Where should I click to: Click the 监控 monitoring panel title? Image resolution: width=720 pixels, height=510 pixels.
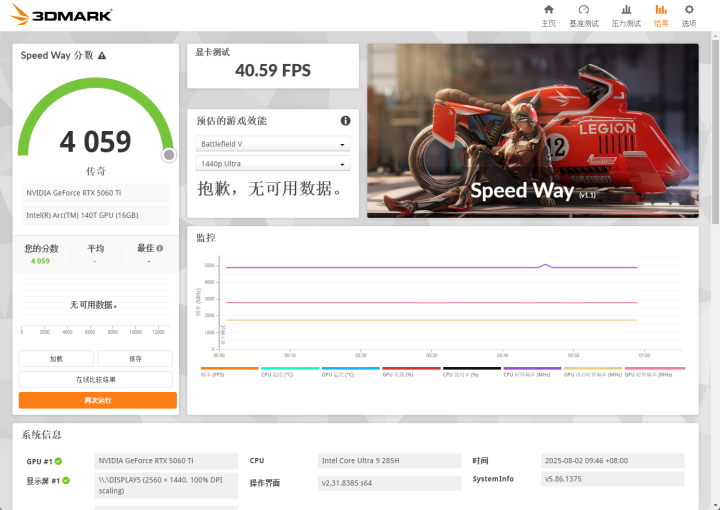pos(206,237)
